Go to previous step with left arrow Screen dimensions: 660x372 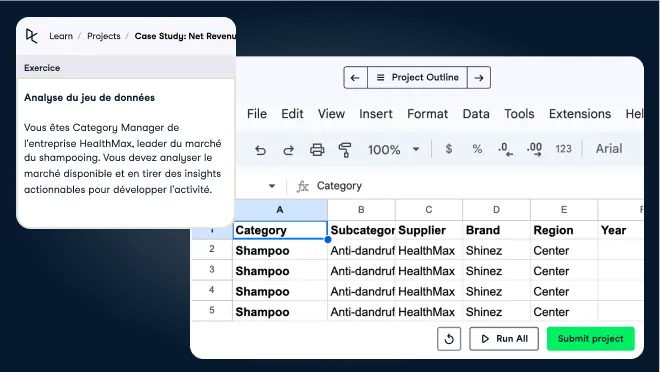pos(355,77)
